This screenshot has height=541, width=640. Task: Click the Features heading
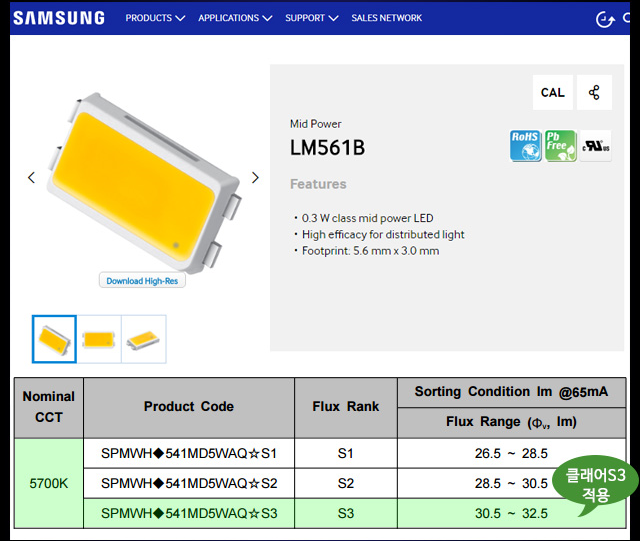(318, 184)
